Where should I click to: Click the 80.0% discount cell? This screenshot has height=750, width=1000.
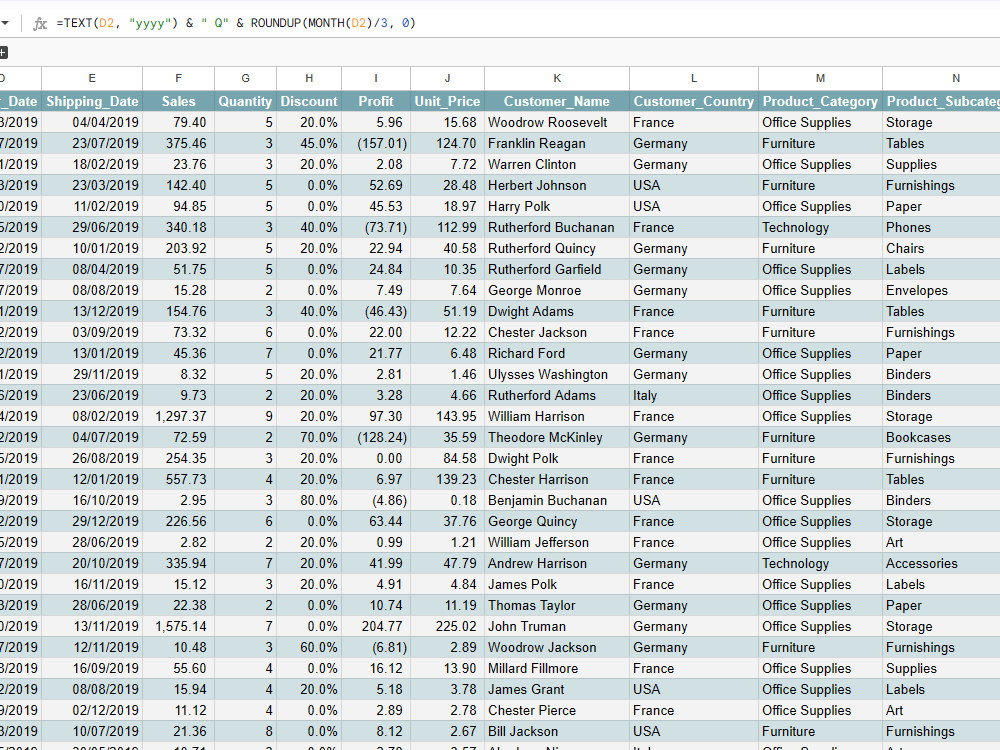pyautogui.click(x=309, y=501)
